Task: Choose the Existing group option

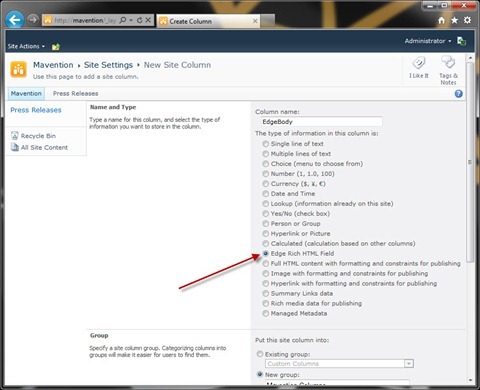Action: click(260, 354)
